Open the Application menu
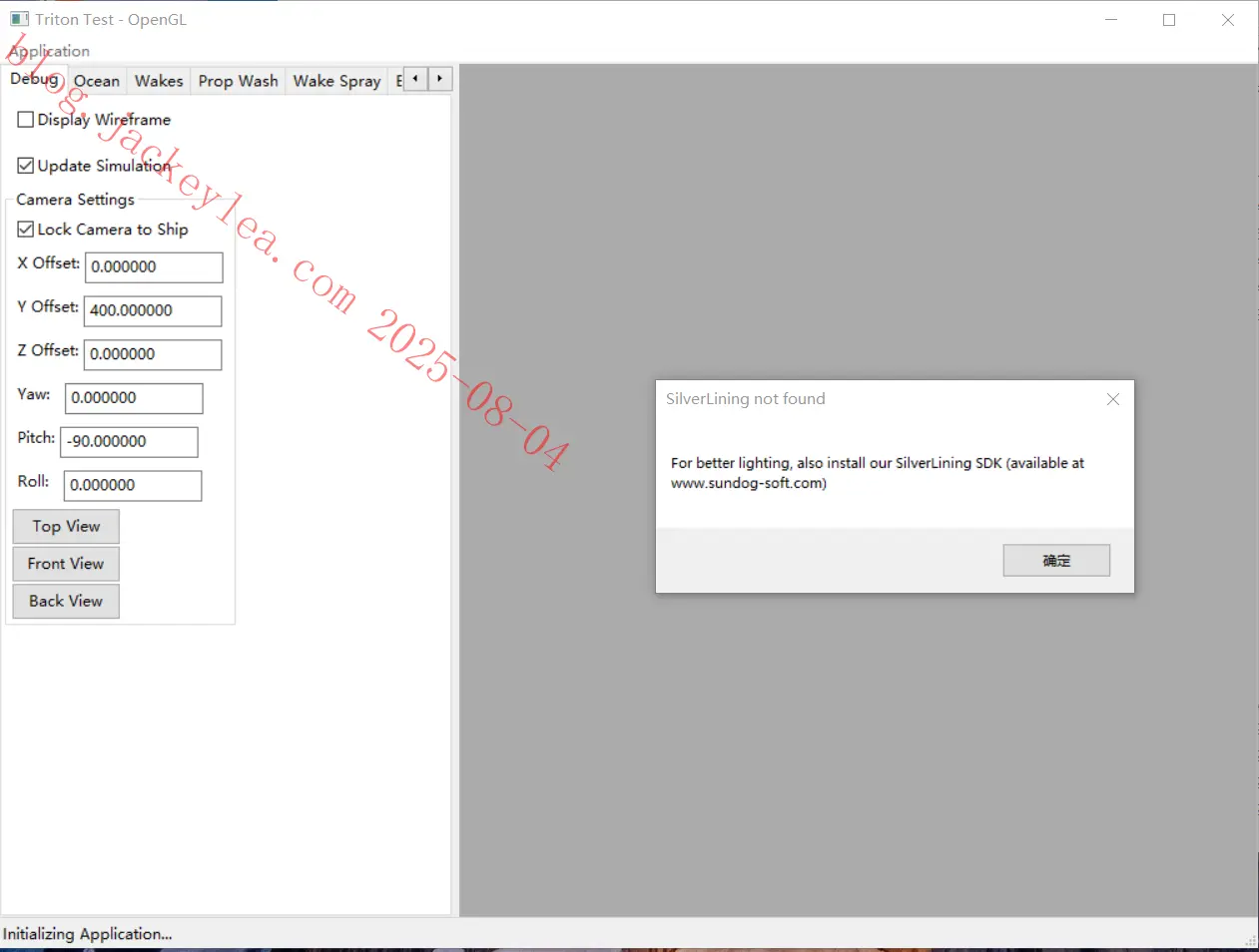 click(x=49, y=51)
